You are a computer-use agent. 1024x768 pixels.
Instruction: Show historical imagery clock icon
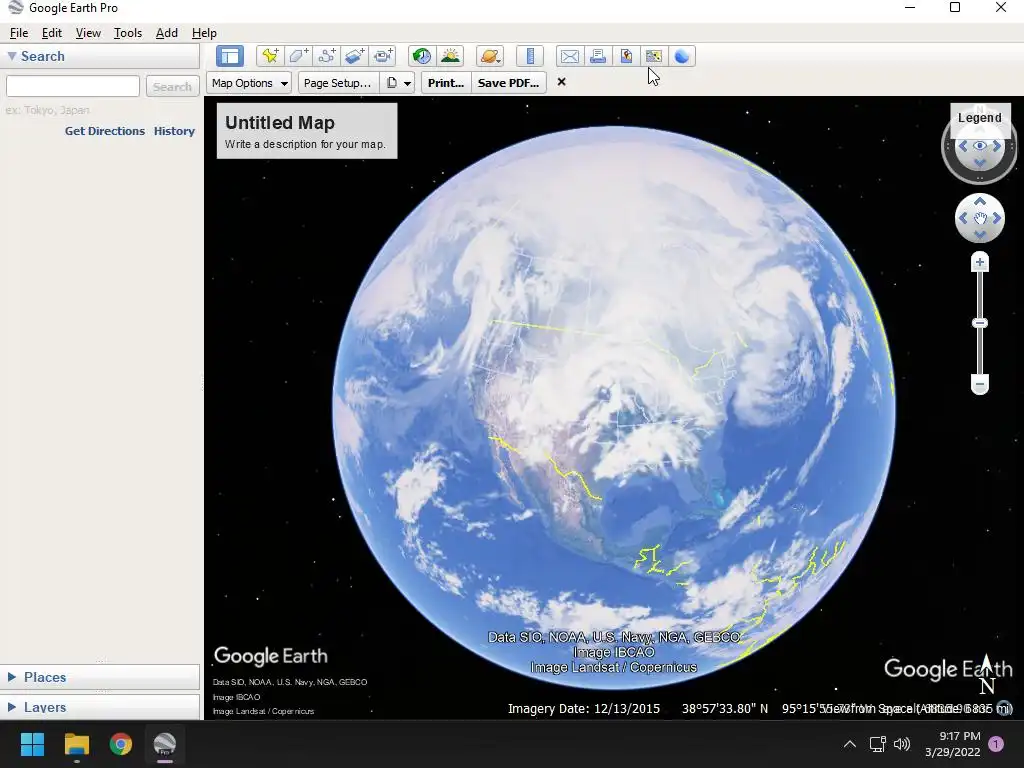(x=422, y=56)
